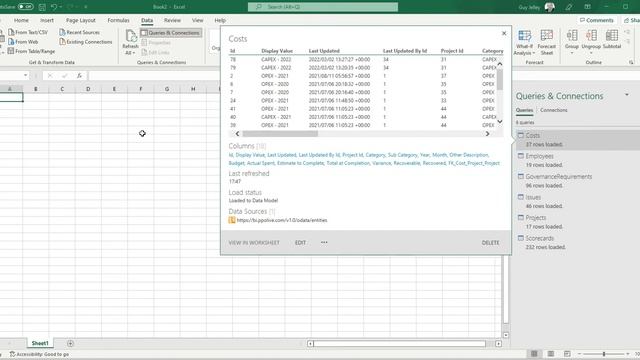The width and height of the screenshot is (640, 360).
Task: Click the Insert Function fx icon
Action: point(79,76)
